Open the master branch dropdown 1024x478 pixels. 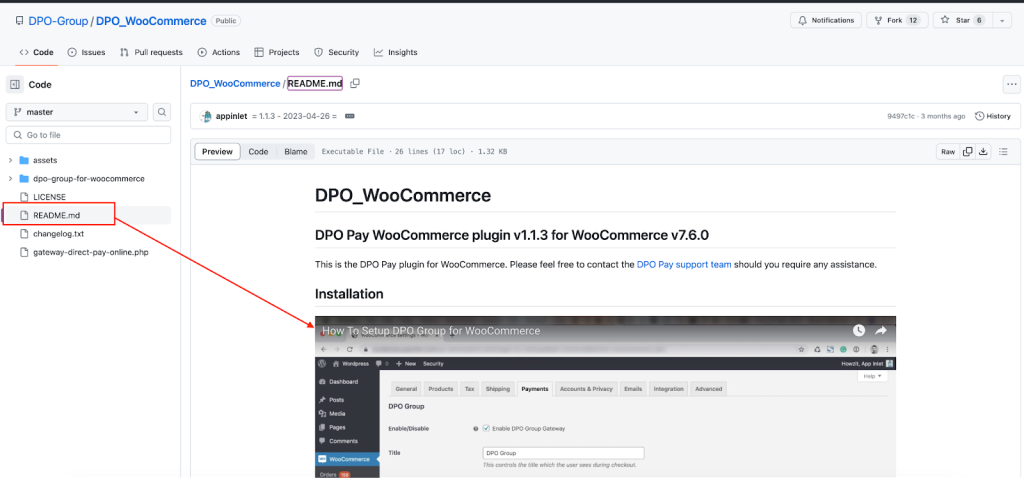point(77,112)
